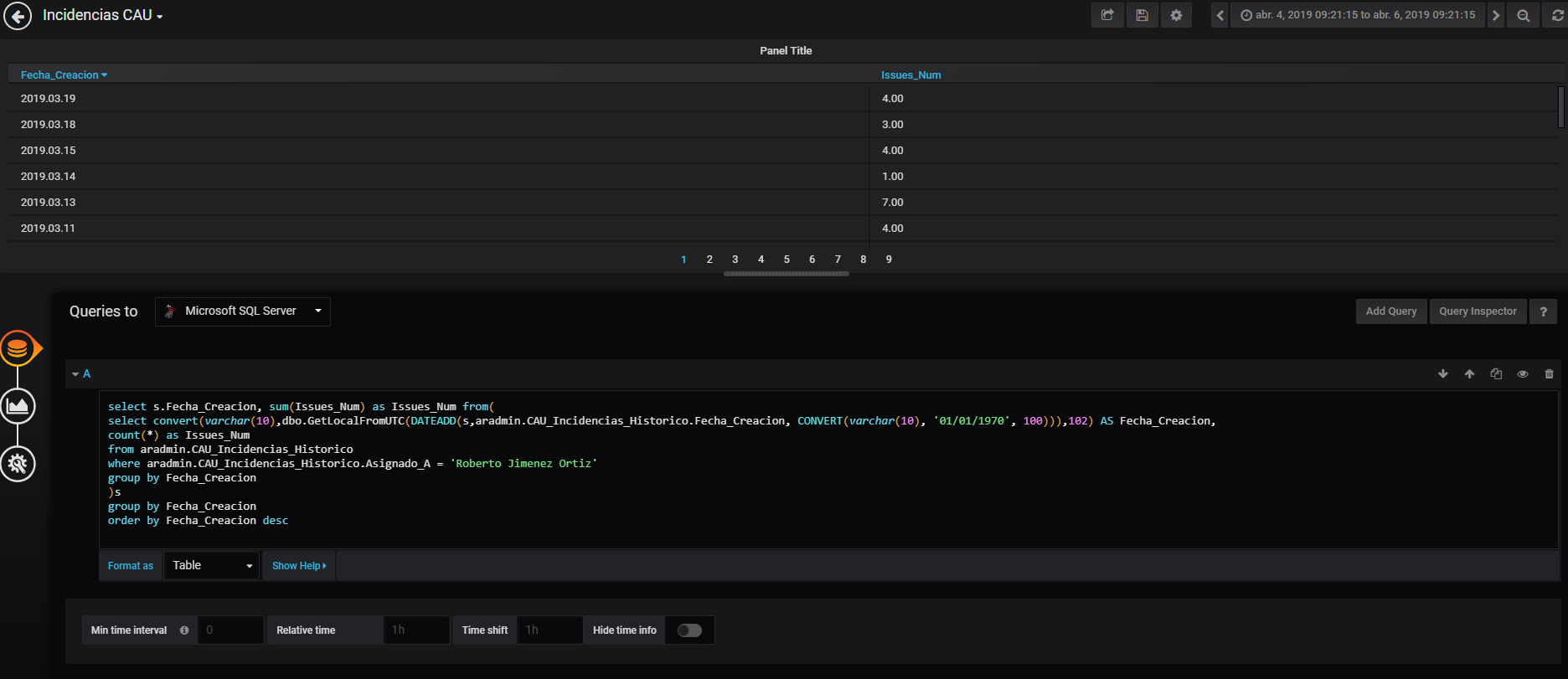Image resolution: width=1568 pixels, height=679 pixels.
Task: Open the share dashboard icon
Action: [1107, 15]
